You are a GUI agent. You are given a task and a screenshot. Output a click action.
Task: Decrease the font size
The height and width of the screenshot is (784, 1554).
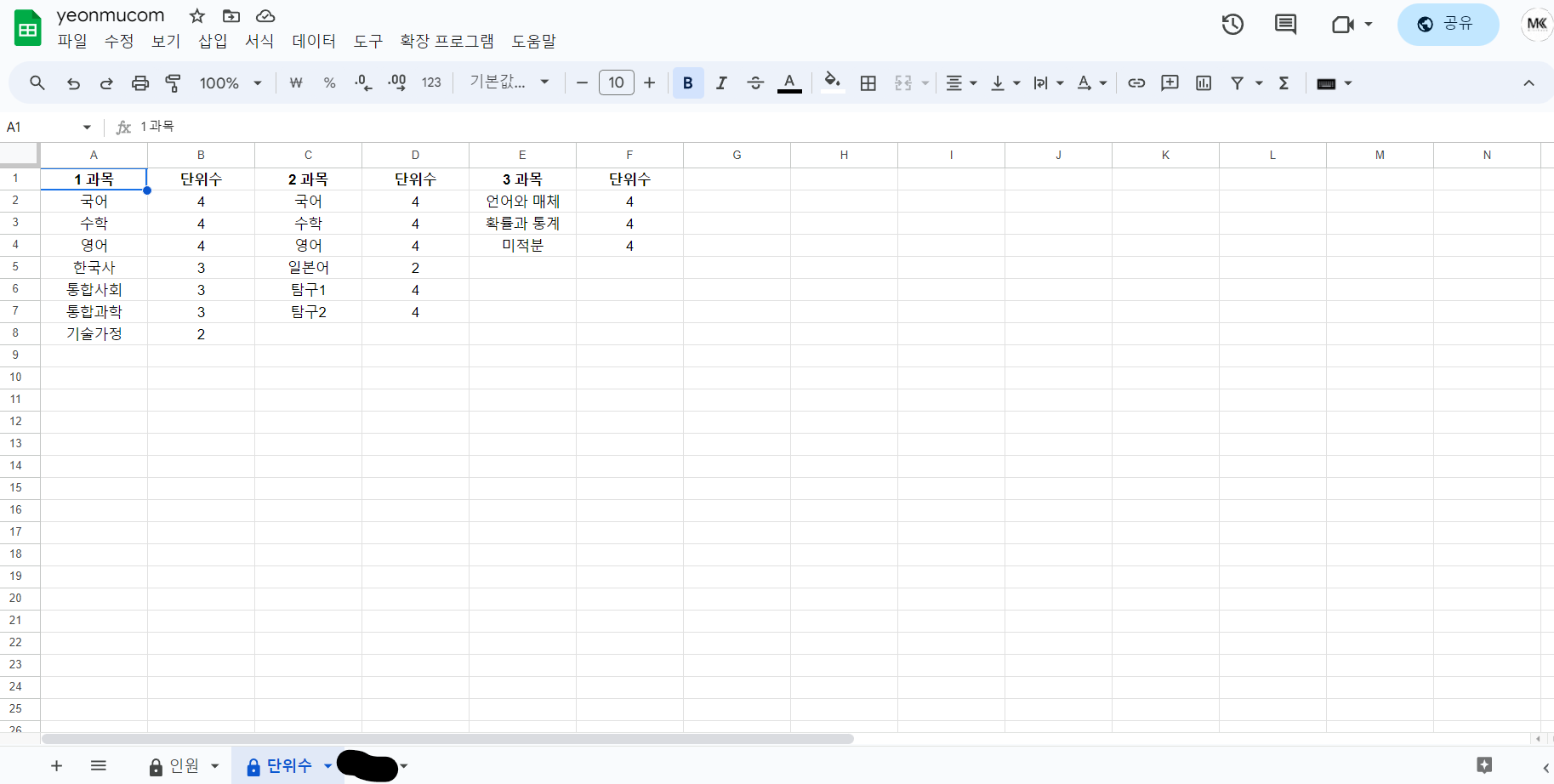[582, 82]
